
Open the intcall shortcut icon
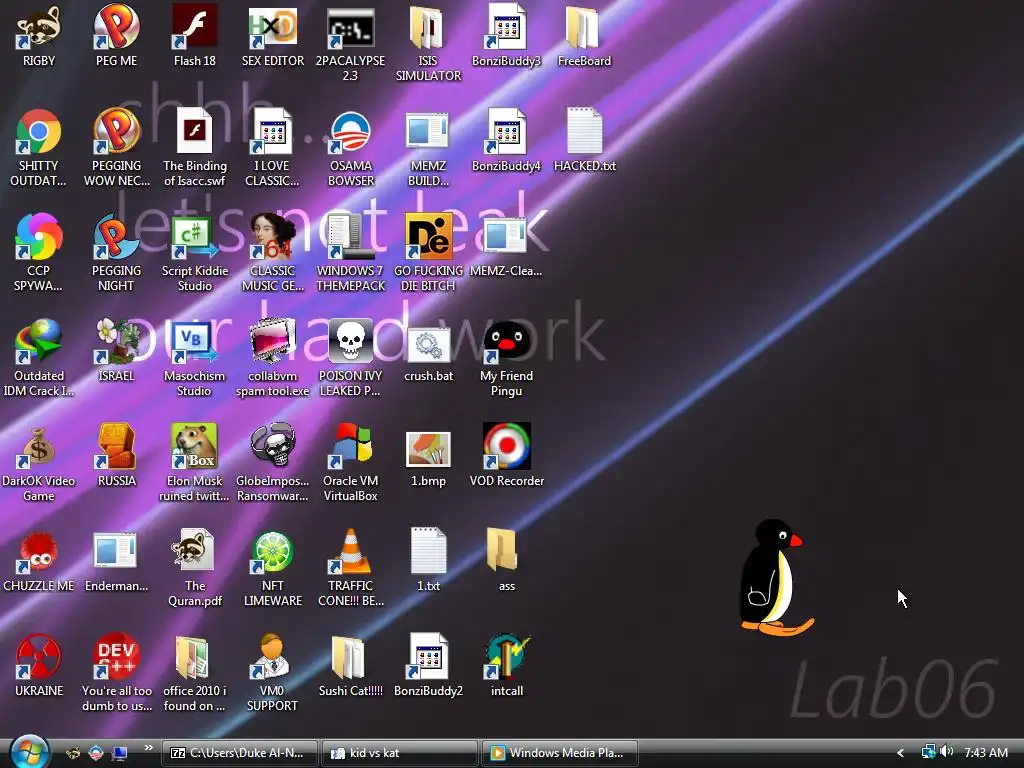(506, 656)
